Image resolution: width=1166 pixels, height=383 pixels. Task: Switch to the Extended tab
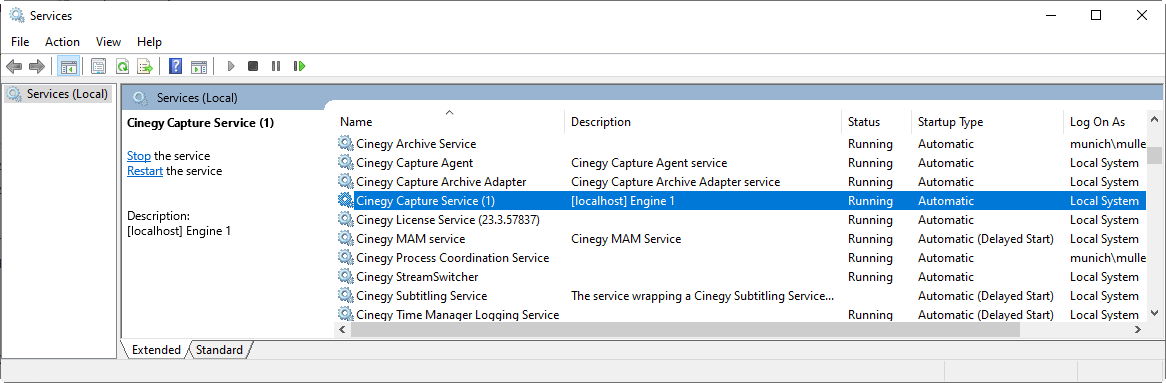tap(156, 350)
